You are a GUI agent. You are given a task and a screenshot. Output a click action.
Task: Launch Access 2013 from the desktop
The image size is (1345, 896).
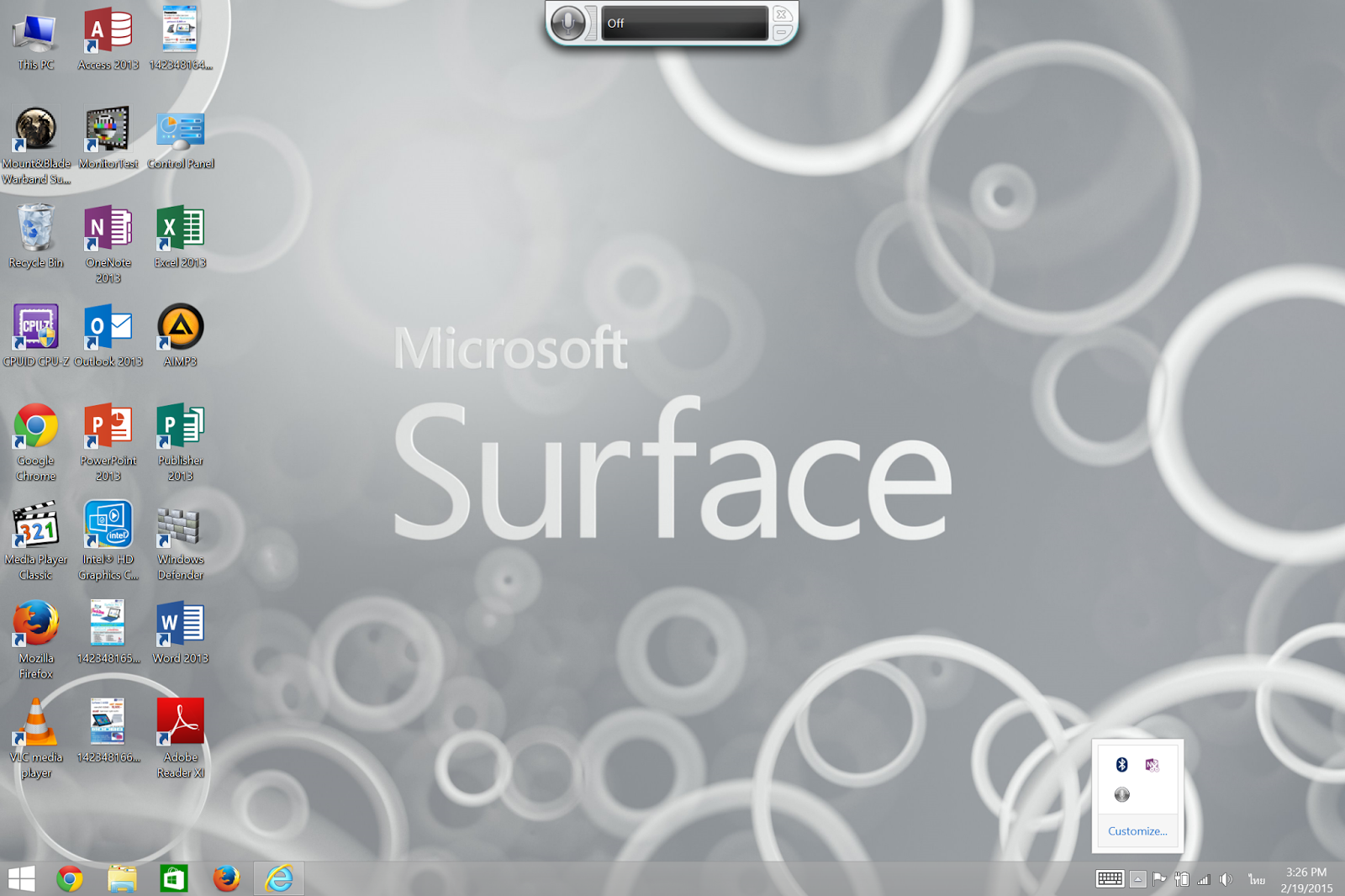coord(108,40)
